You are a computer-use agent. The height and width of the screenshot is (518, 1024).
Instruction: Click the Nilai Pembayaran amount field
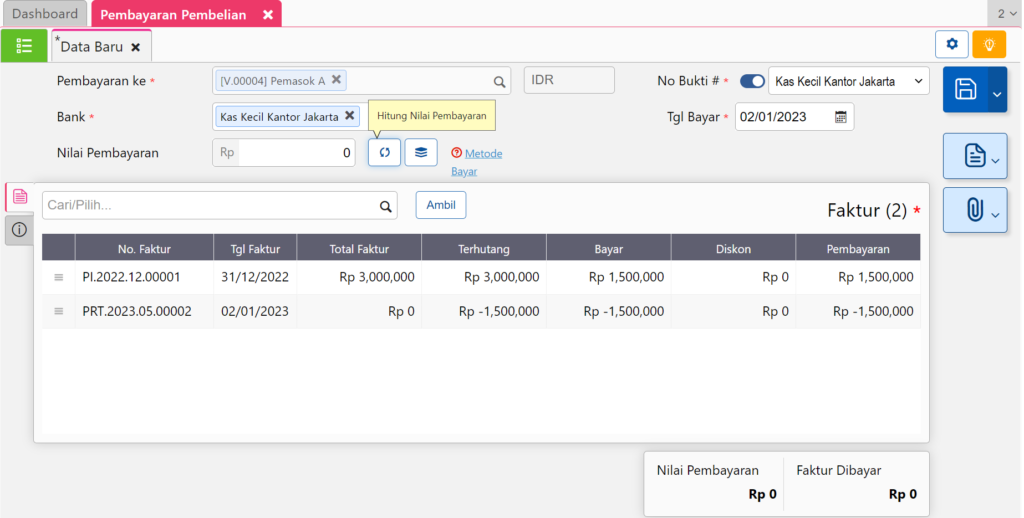tap(296, 153)
